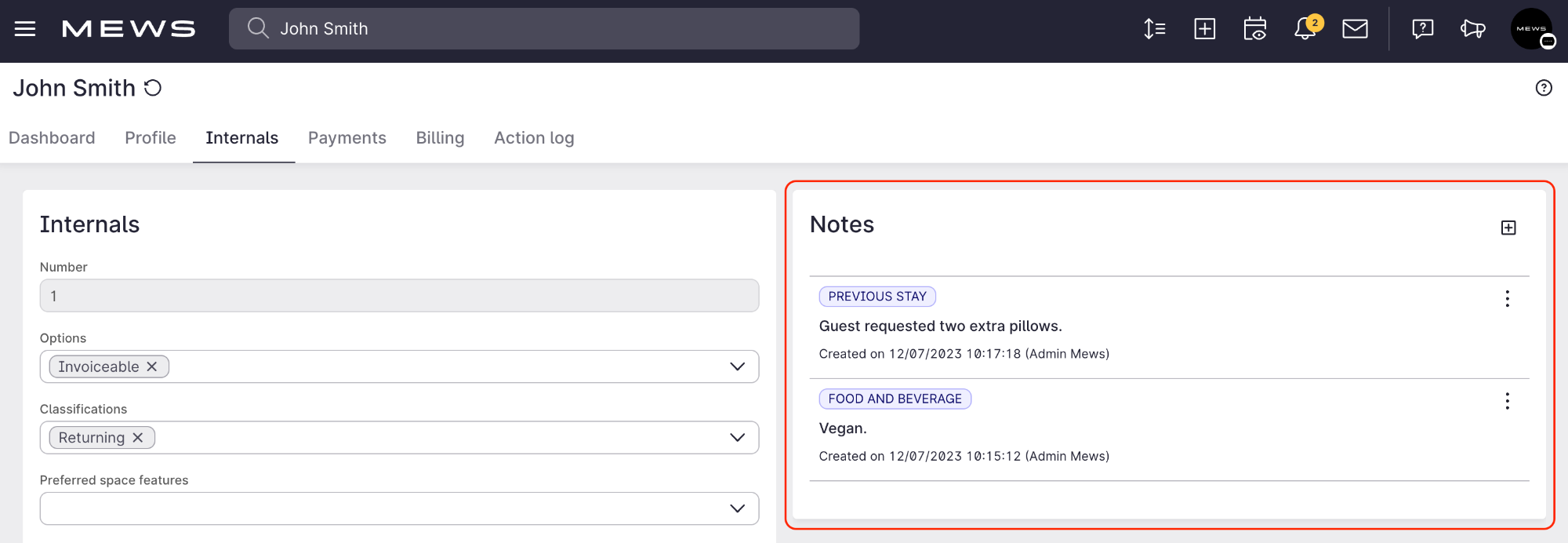Click the megaphone announcements icon
The width and height of the screenshot is (1568, 543).
[x=1472, y=29]
